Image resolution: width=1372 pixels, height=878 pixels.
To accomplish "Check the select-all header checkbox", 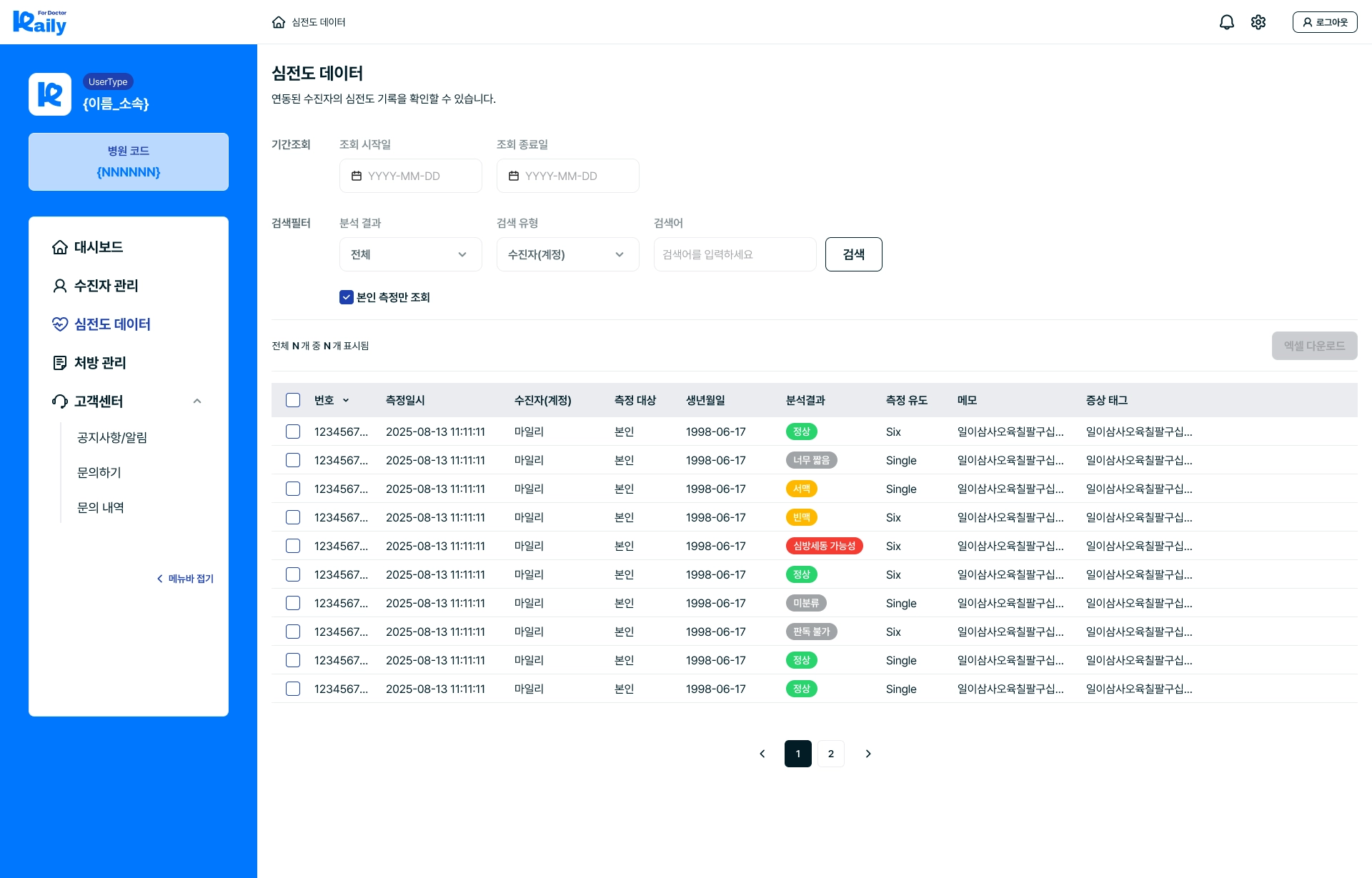I will pos(293,400).
